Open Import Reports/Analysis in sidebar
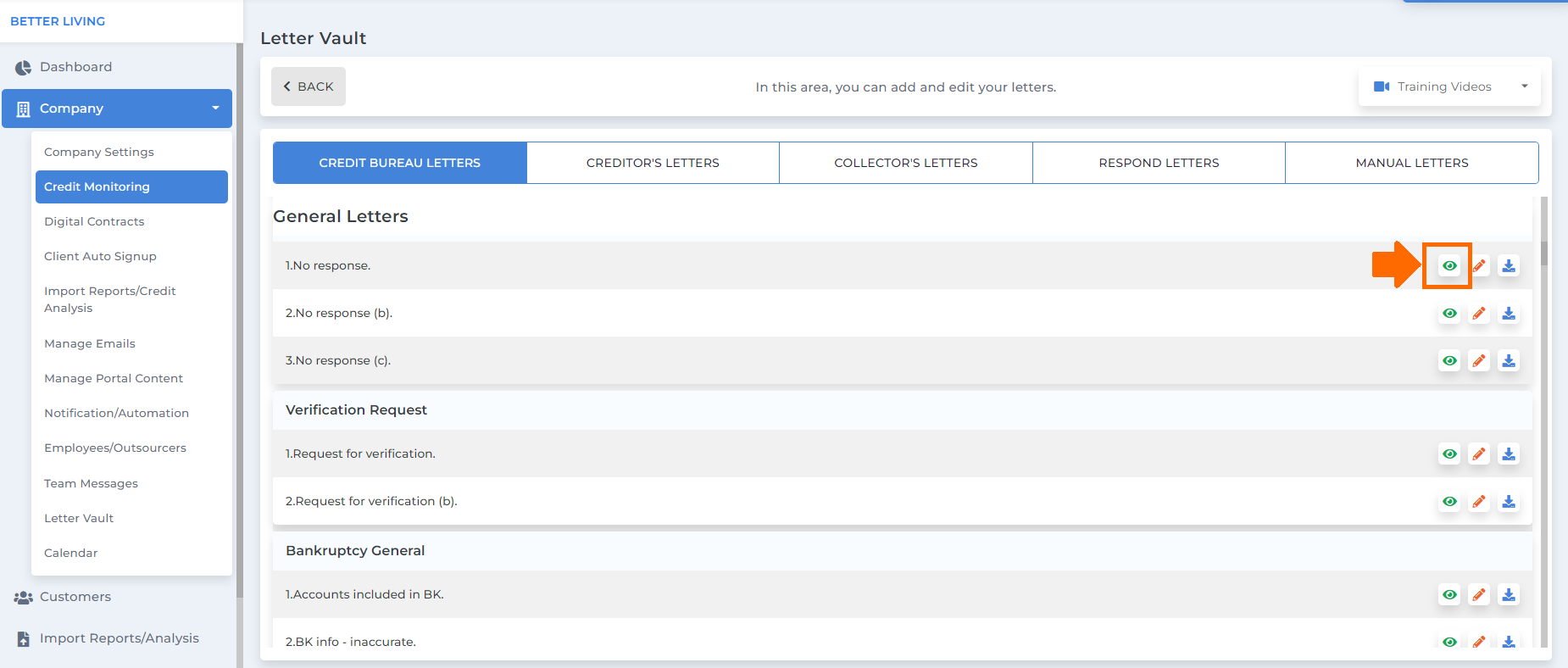1568x668 pixels. (119, 638)
